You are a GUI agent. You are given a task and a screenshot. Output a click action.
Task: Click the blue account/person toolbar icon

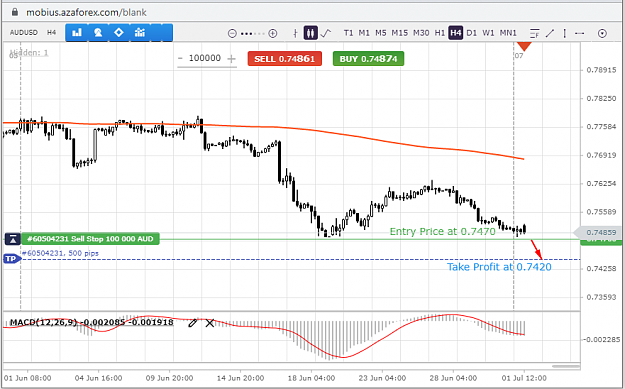pos(98,32)
